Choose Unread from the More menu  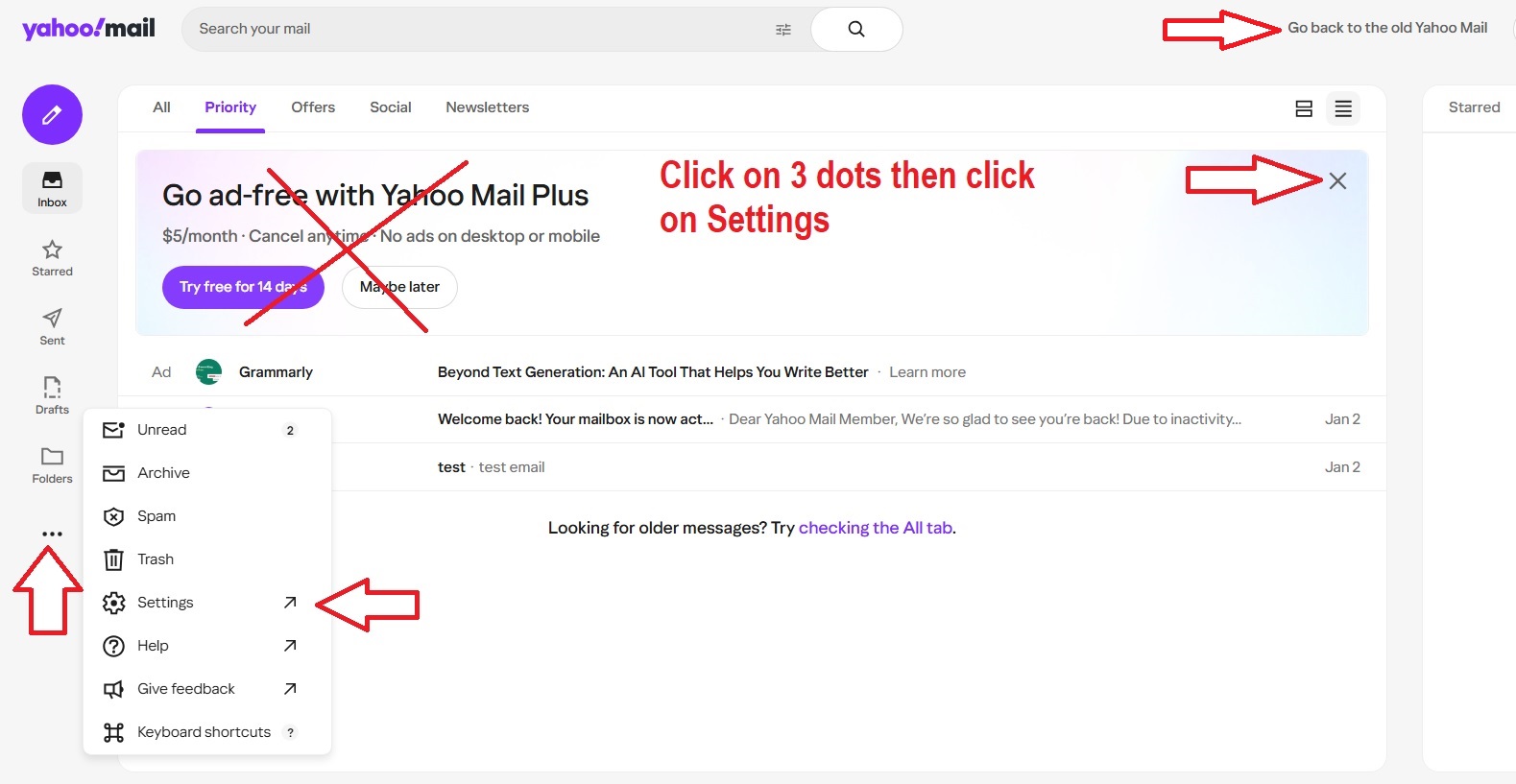pos(206,430)
